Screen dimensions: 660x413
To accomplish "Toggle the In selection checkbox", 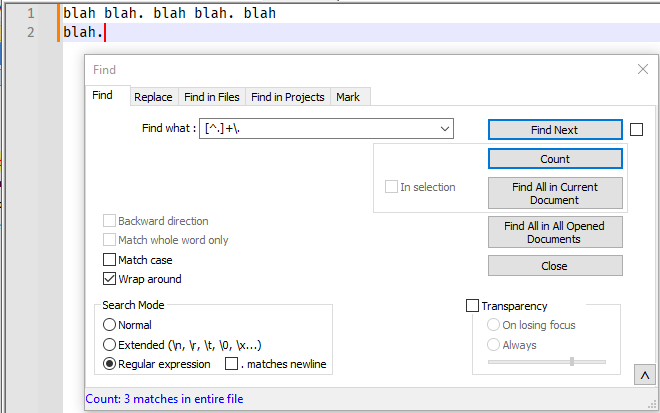I will (391, 187).
